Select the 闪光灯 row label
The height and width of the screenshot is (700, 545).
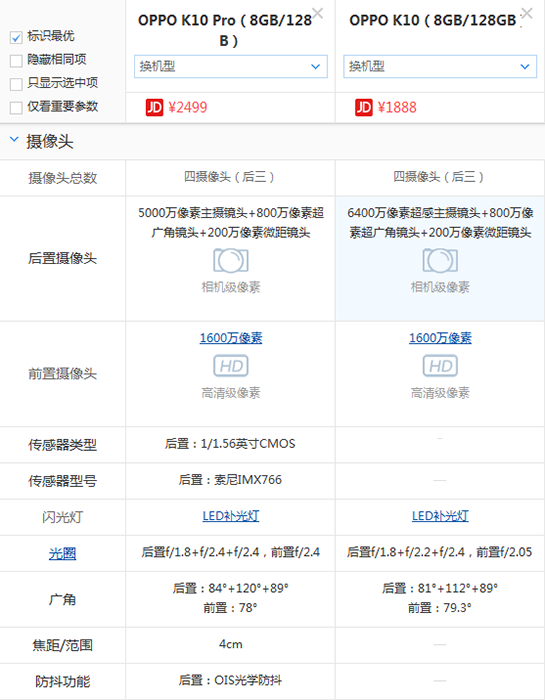[x=62, y=517]
